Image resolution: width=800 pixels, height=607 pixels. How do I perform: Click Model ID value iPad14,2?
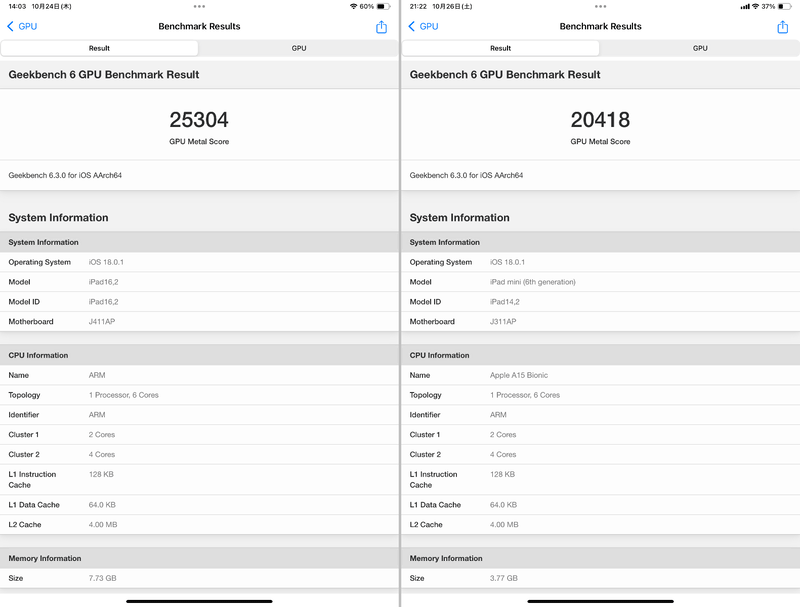click(505, 302)
